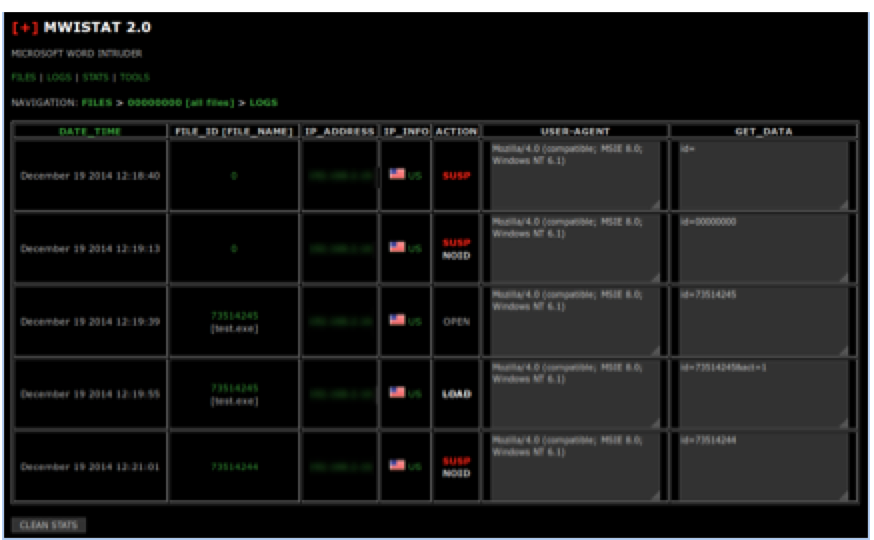
Task: Open file 73514244 in the 12:21:01 row
Action: click(x=235, y=466)
